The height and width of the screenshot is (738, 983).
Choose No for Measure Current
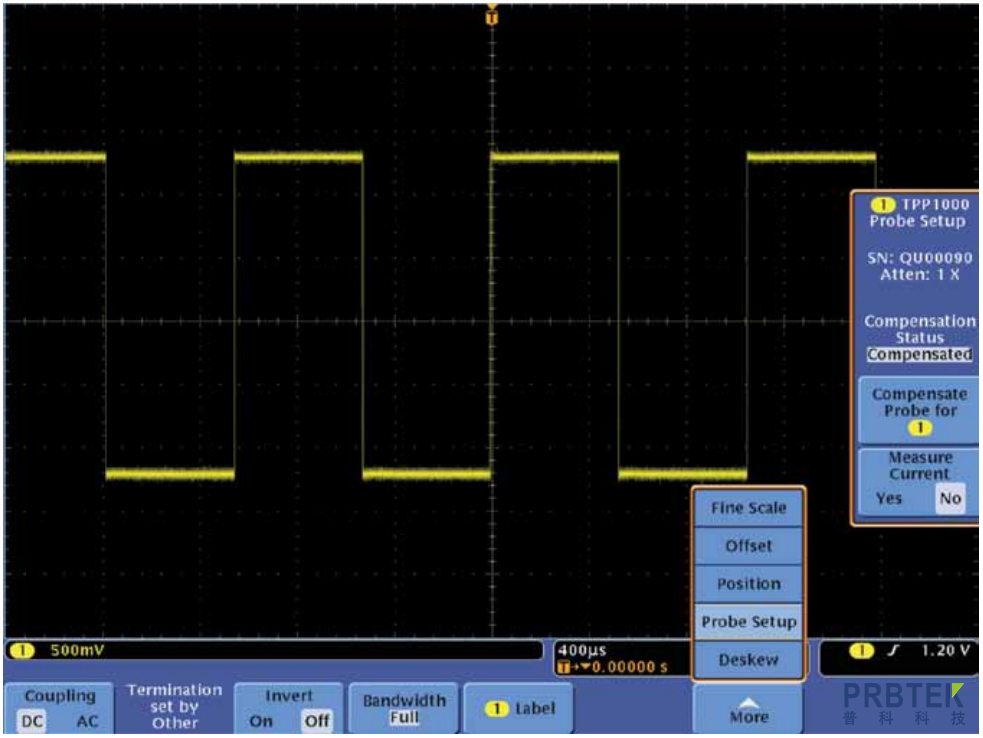[950, 498]
